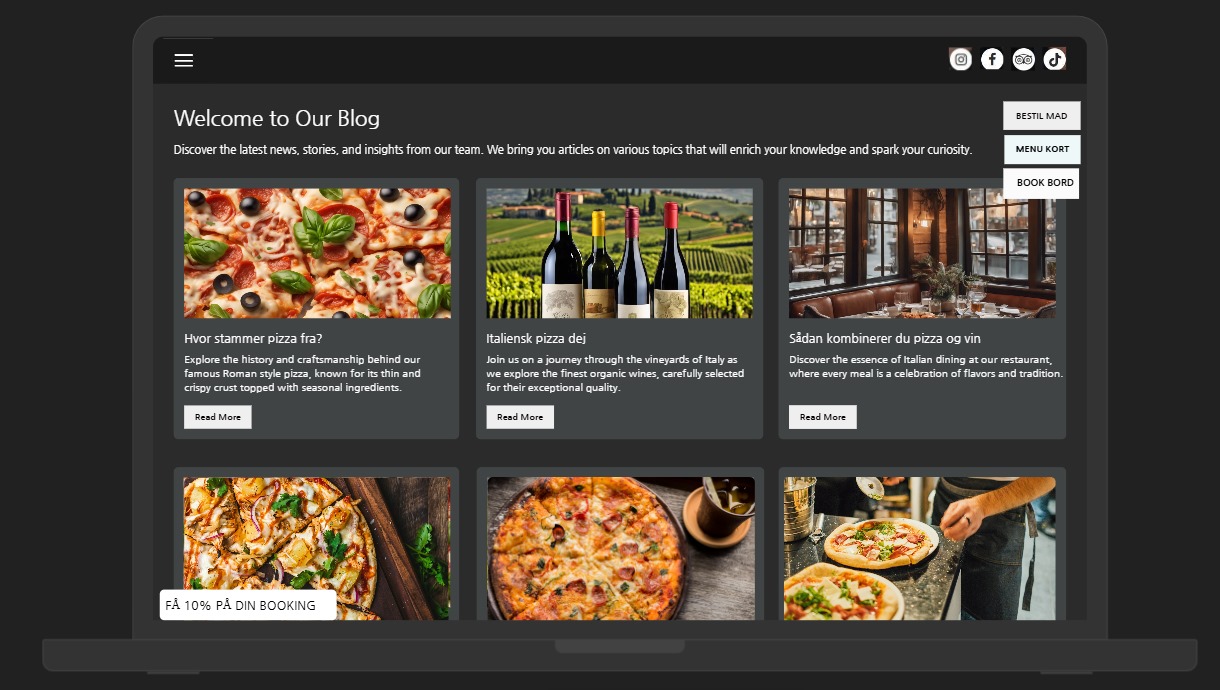Select the wine bottles image on 'Italiensk pizza dej'
1220x690 pixels.
(x=619, y=252)
